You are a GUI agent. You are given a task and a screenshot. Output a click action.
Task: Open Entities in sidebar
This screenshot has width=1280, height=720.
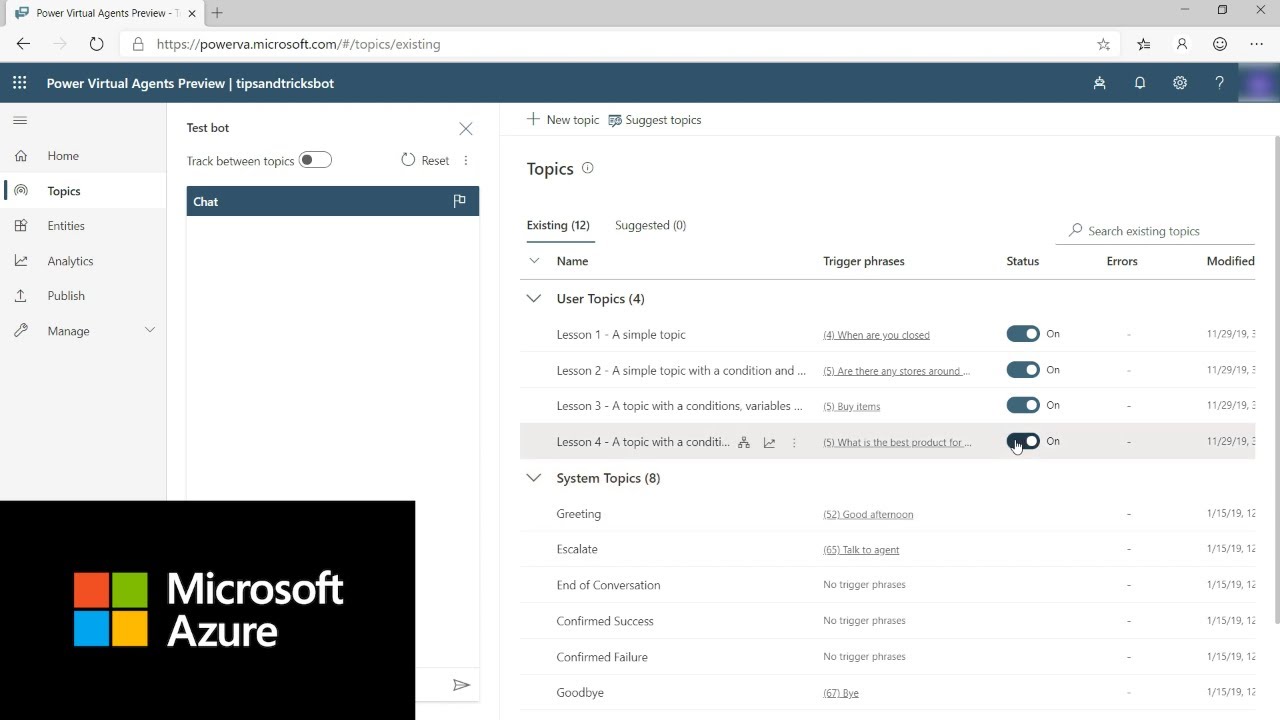pyautogui.click(x=66, y=226)
